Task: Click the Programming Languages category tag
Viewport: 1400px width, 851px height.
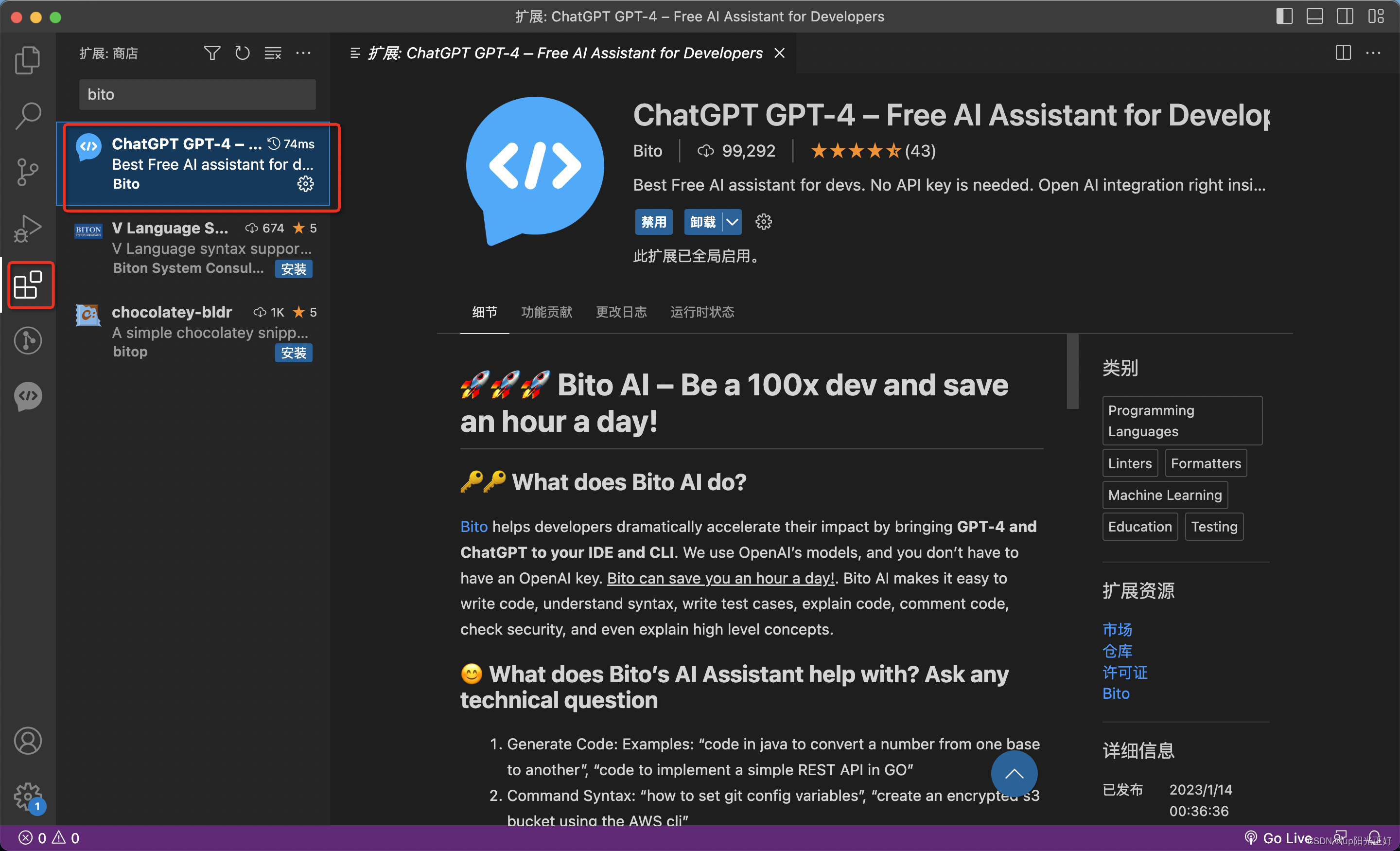Action: (1182, 421)
